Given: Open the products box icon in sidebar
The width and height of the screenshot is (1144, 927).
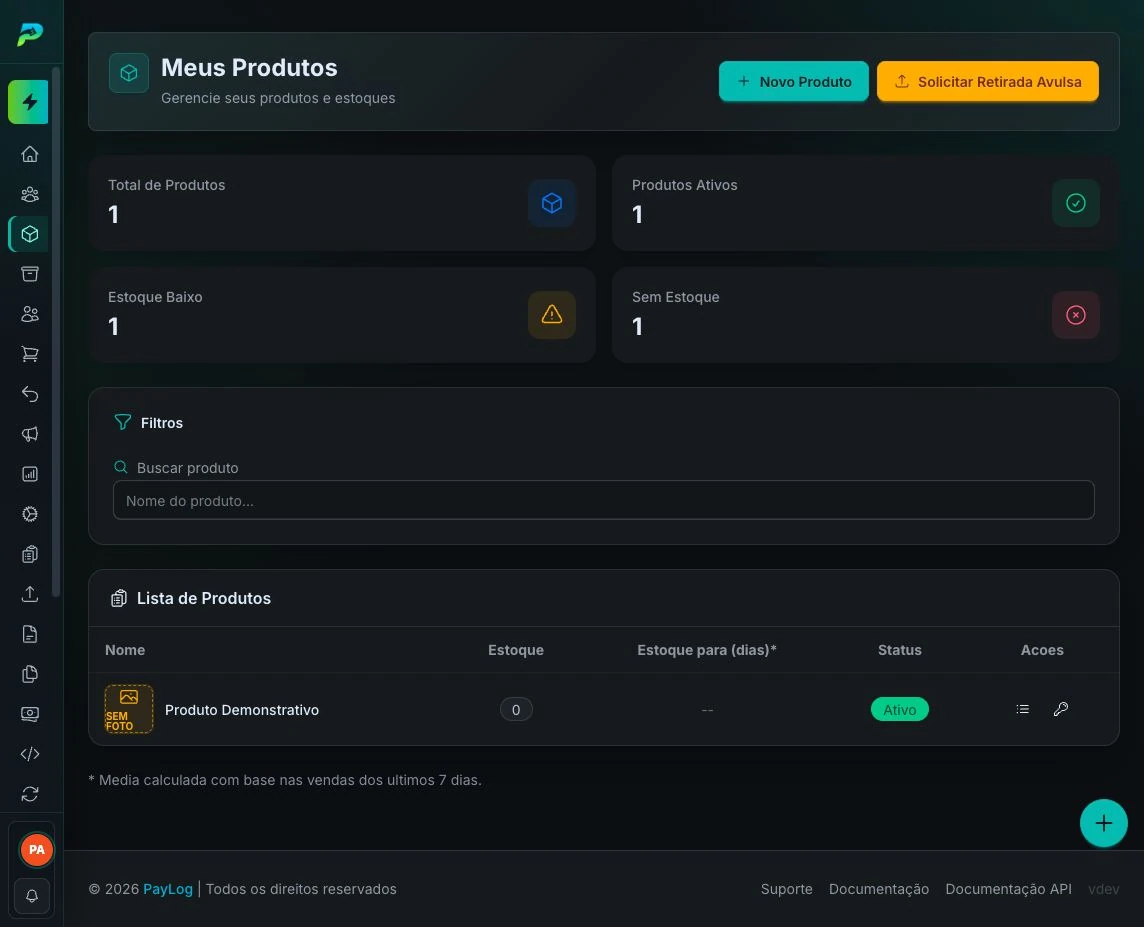Looking at the screenshot, I should 30,234.
